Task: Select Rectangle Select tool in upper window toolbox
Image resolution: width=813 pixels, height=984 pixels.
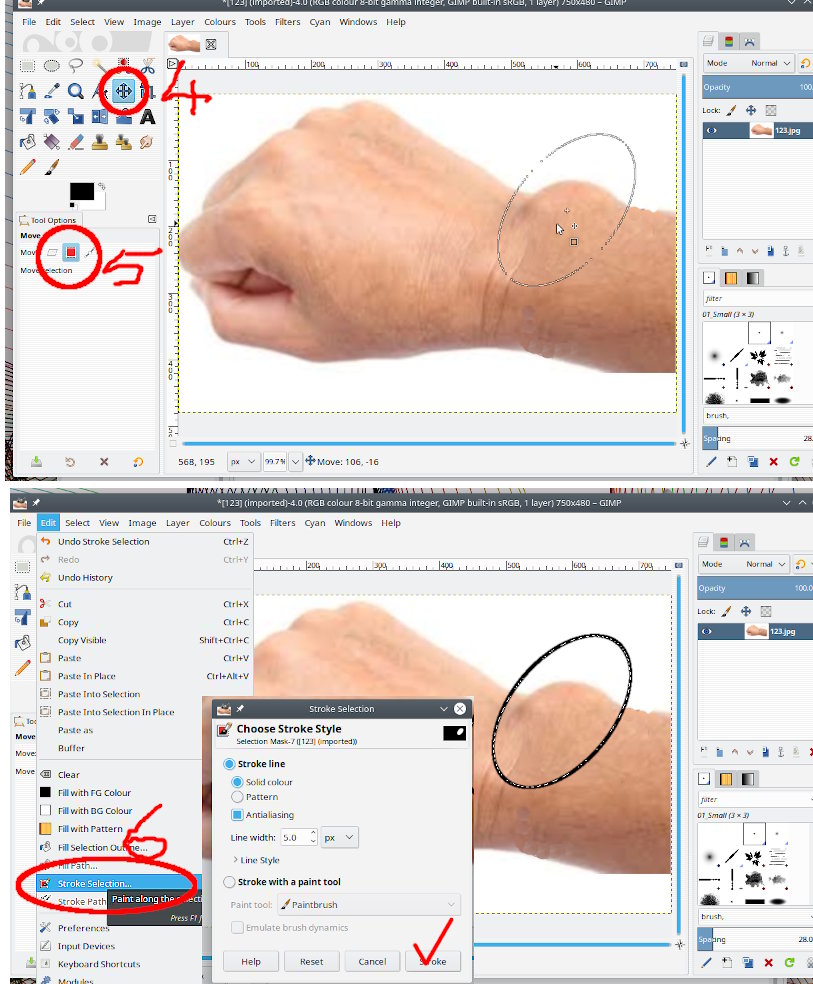Action: coord(27,66)
